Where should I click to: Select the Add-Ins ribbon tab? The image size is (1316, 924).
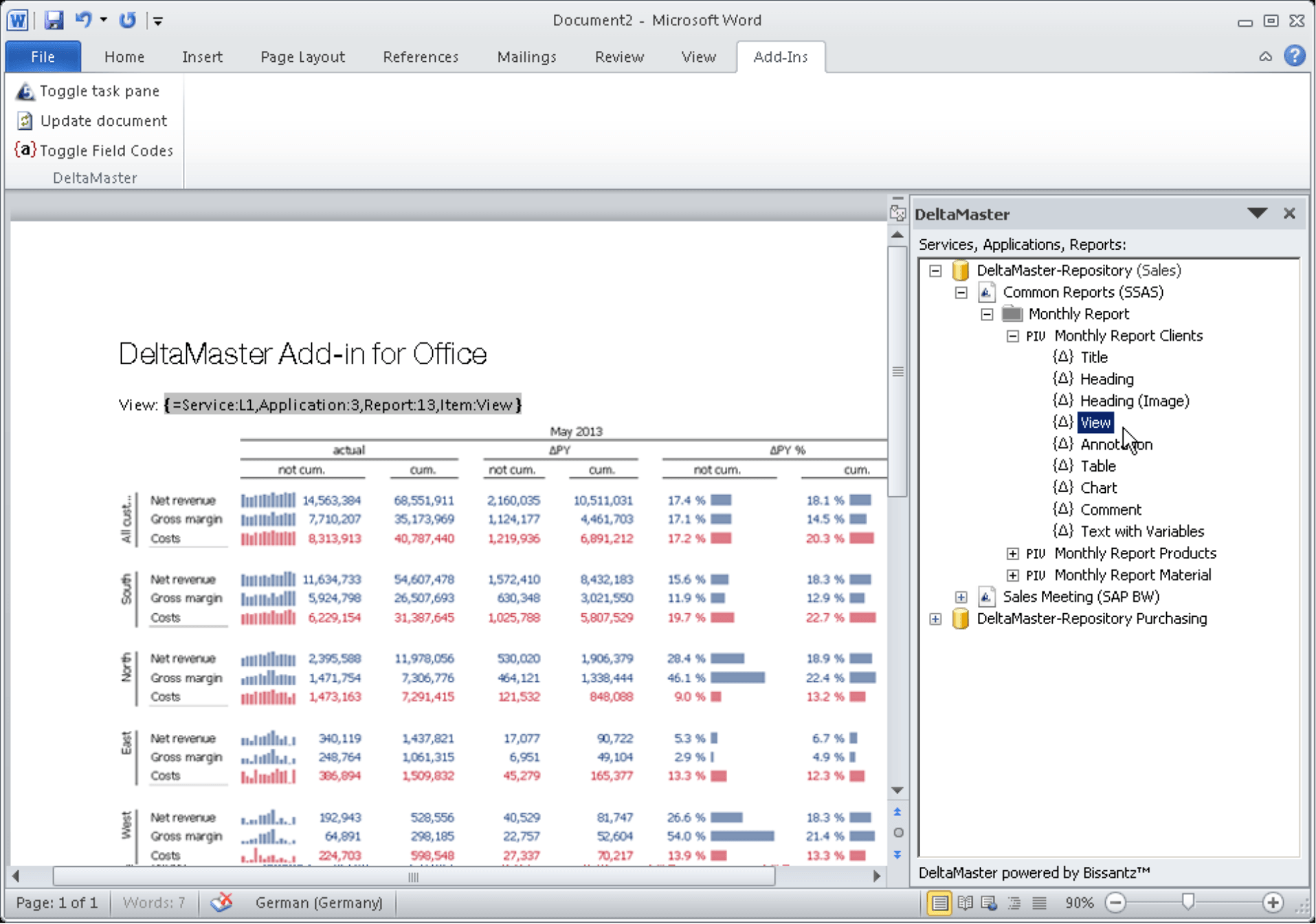click(x=781, y=57)
